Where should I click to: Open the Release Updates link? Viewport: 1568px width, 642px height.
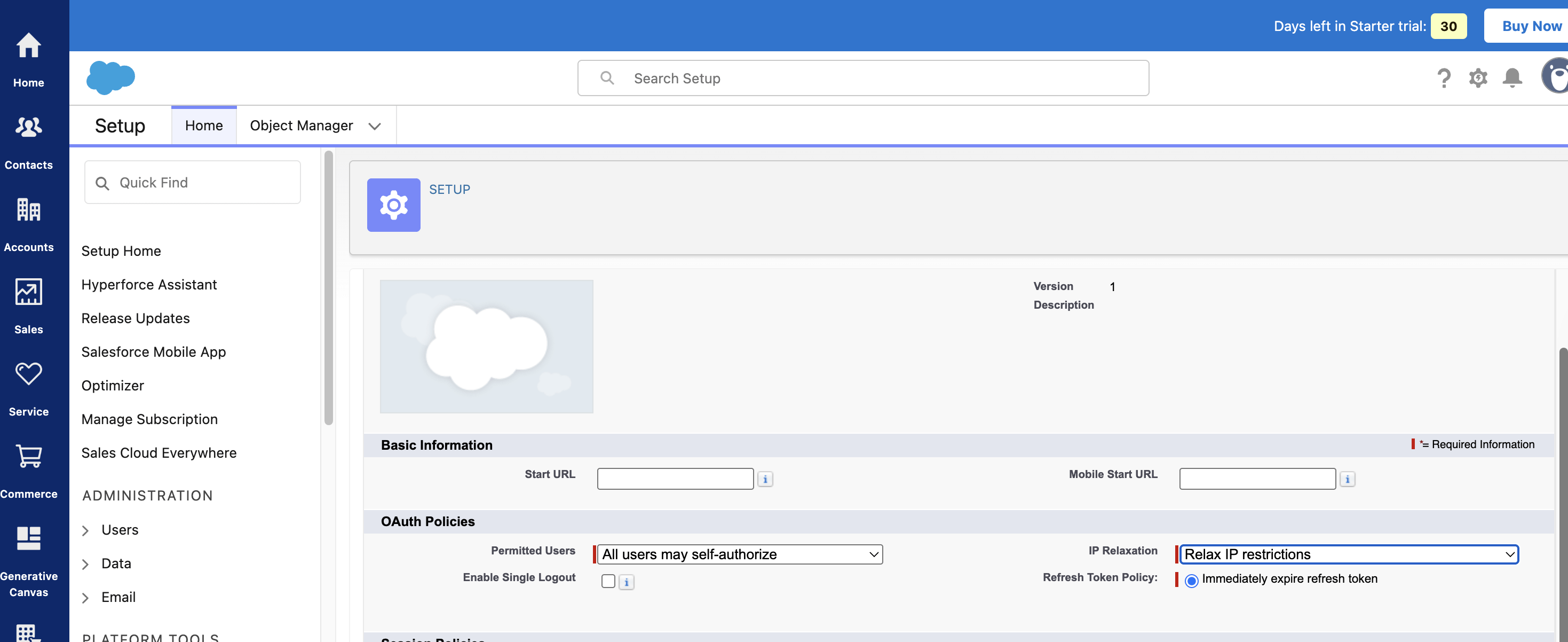pos(136,318)
